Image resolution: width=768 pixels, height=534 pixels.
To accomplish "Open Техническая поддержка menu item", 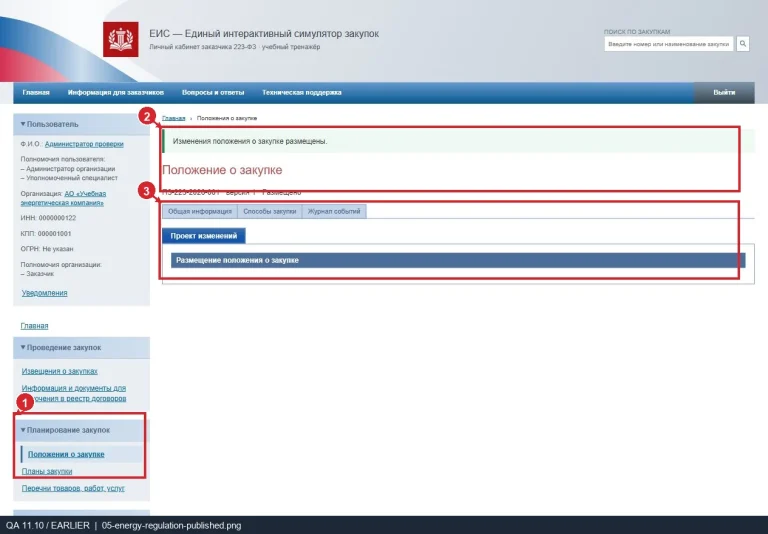I will coord(302,93).
